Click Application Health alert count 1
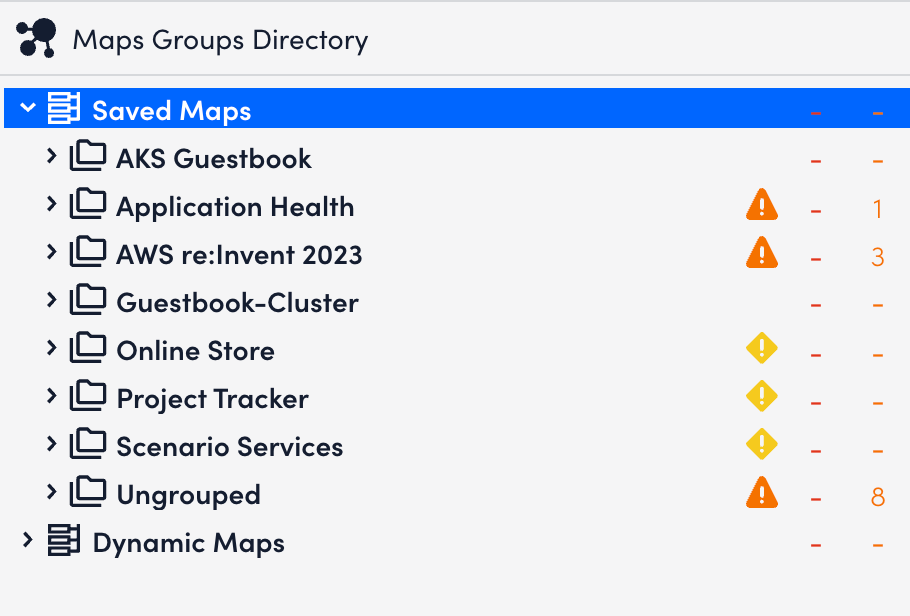The width and height of the screenshot is (910, 616). [x=878, y=209]
